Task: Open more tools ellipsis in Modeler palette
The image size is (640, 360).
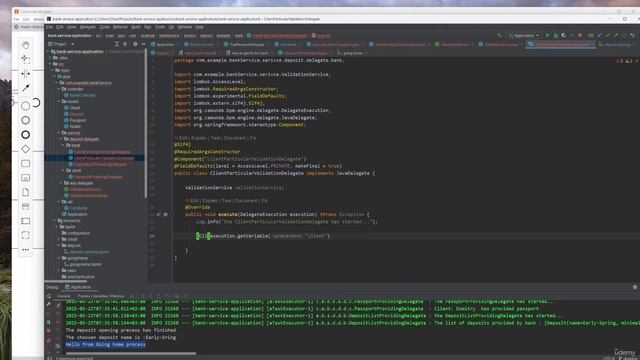Action: [26, 249]
